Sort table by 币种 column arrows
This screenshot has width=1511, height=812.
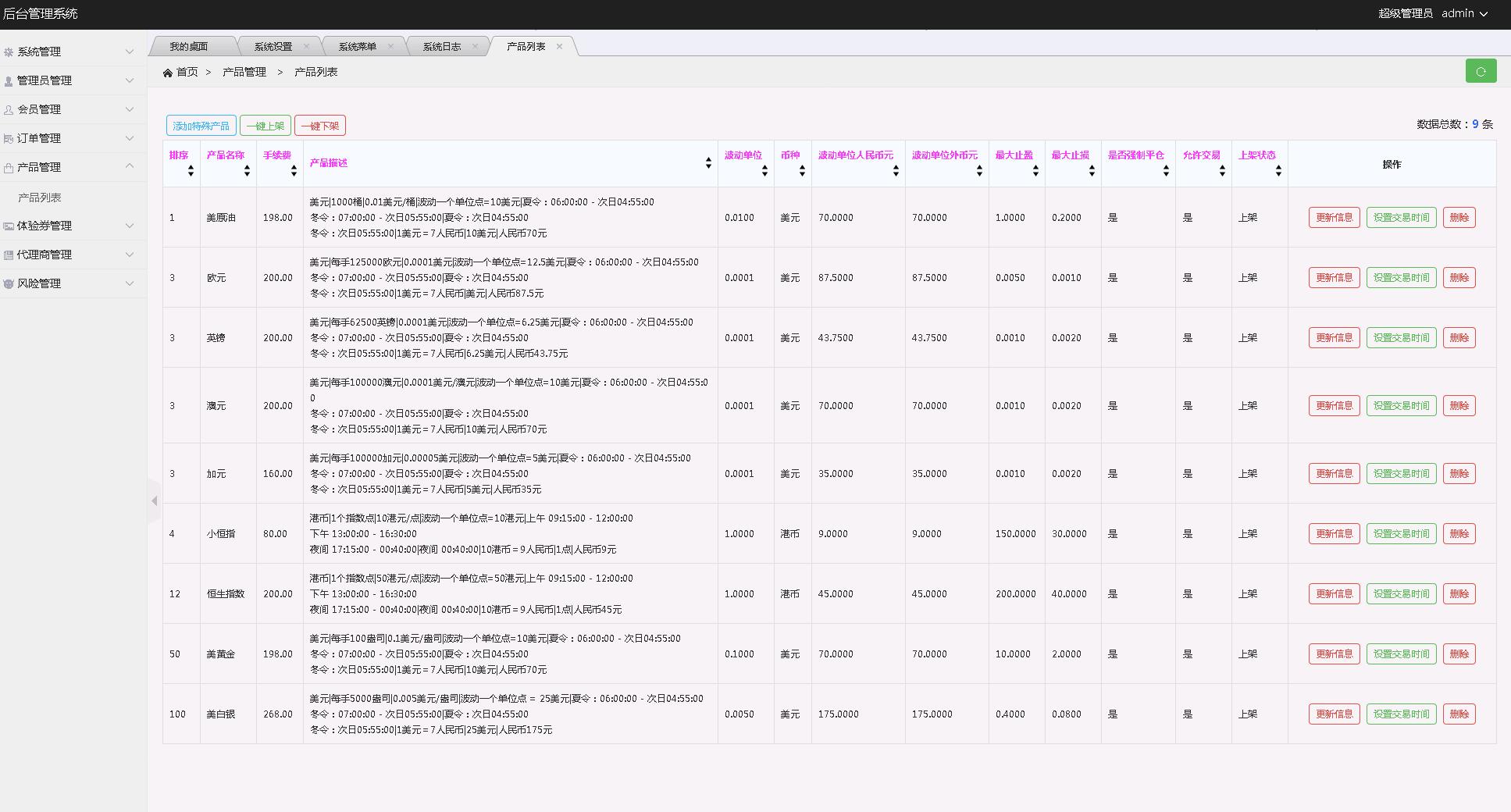tap(802, 171)
